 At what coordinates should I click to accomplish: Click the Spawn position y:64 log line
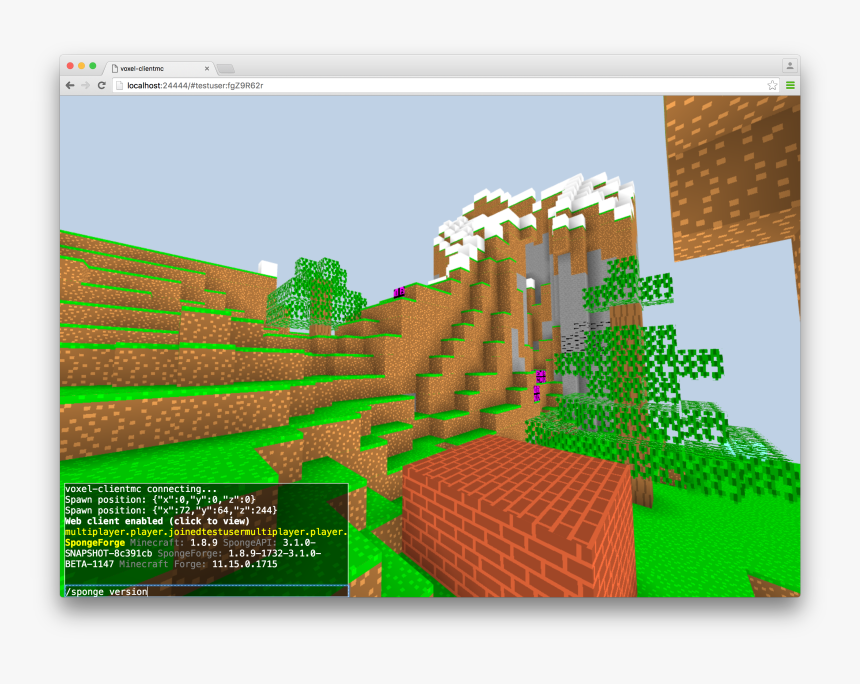pyautogui.click(x=171, y=510)
